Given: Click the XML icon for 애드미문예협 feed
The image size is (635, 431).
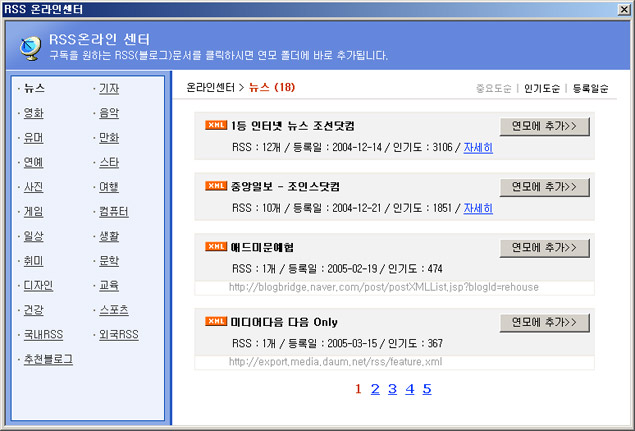Looking at the screenshot, I should coord(215,246).
